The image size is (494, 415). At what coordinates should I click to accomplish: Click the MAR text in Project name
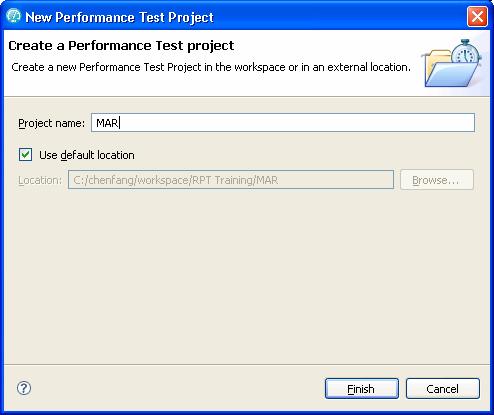[x=107, y=123]
